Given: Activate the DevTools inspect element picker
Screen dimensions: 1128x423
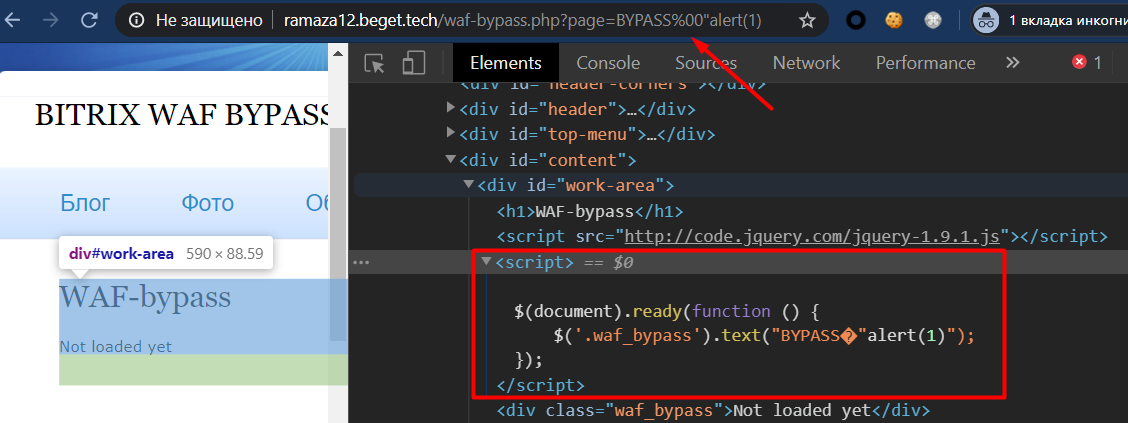Looking at the screenshot, I should (x=374, y=63).
